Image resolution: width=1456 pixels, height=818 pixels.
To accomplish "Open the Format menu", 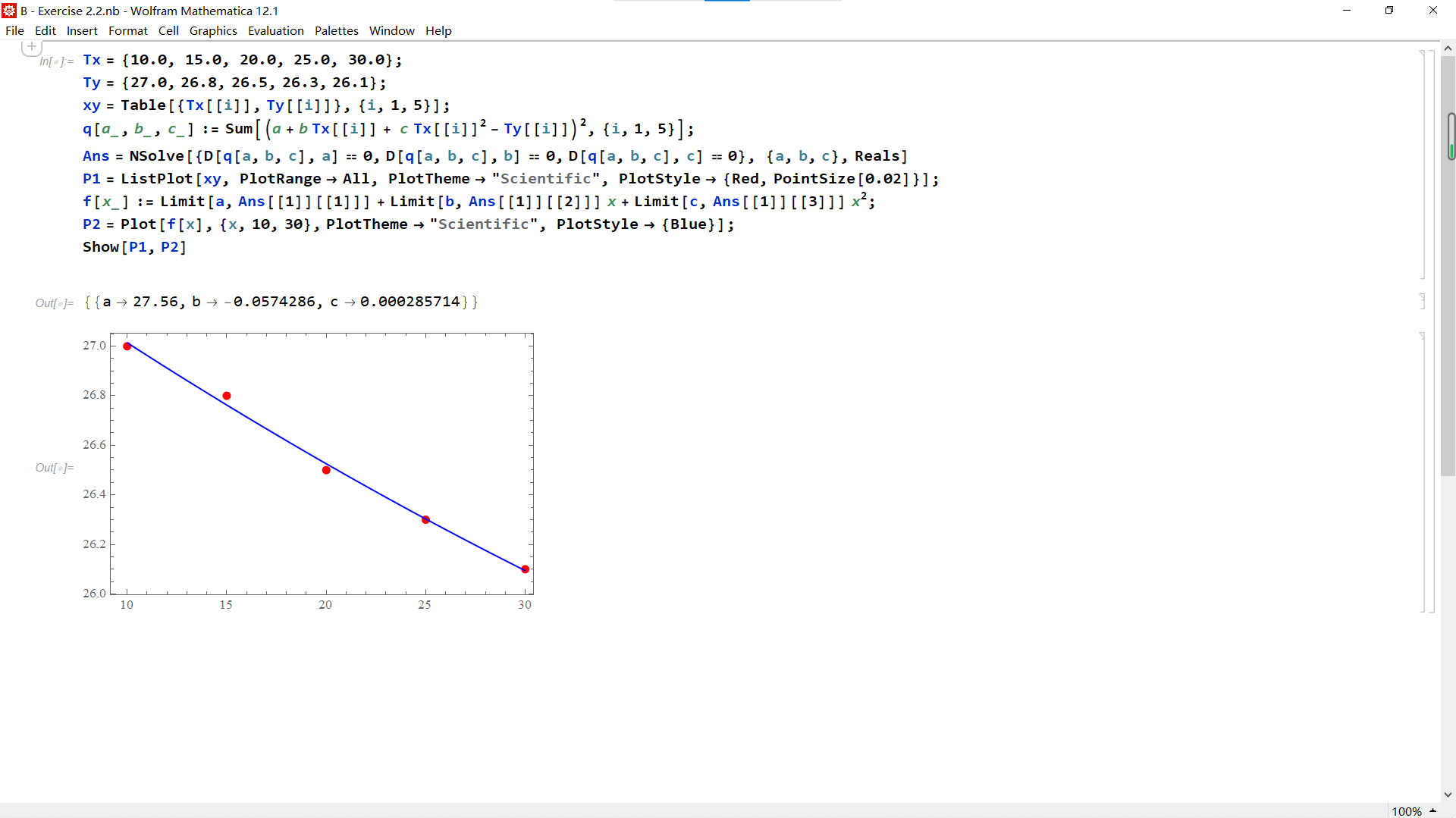I will [x=127, y=30].
